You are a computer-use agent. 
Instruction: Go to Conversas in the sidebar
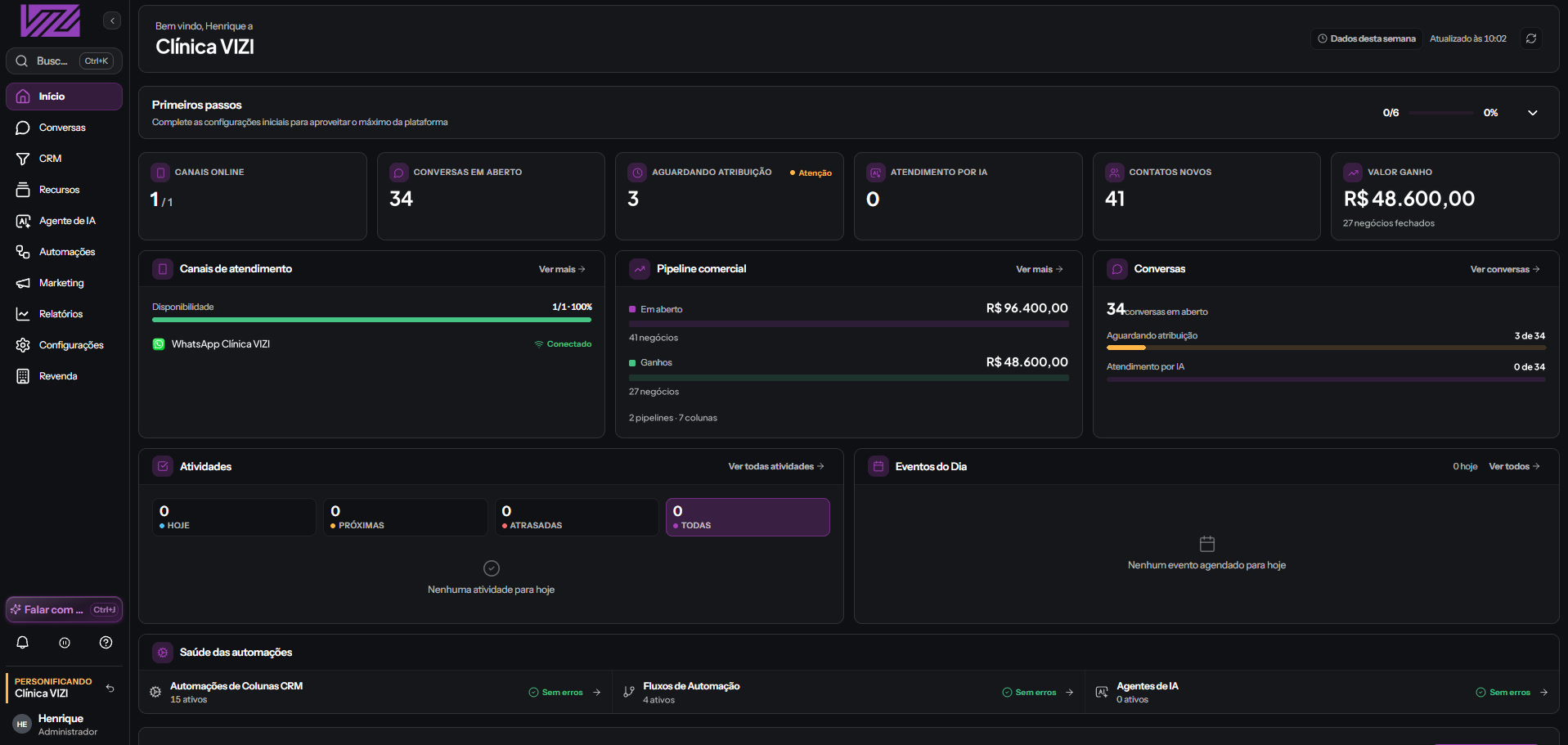pyautogui.click(x=64, y=128)
